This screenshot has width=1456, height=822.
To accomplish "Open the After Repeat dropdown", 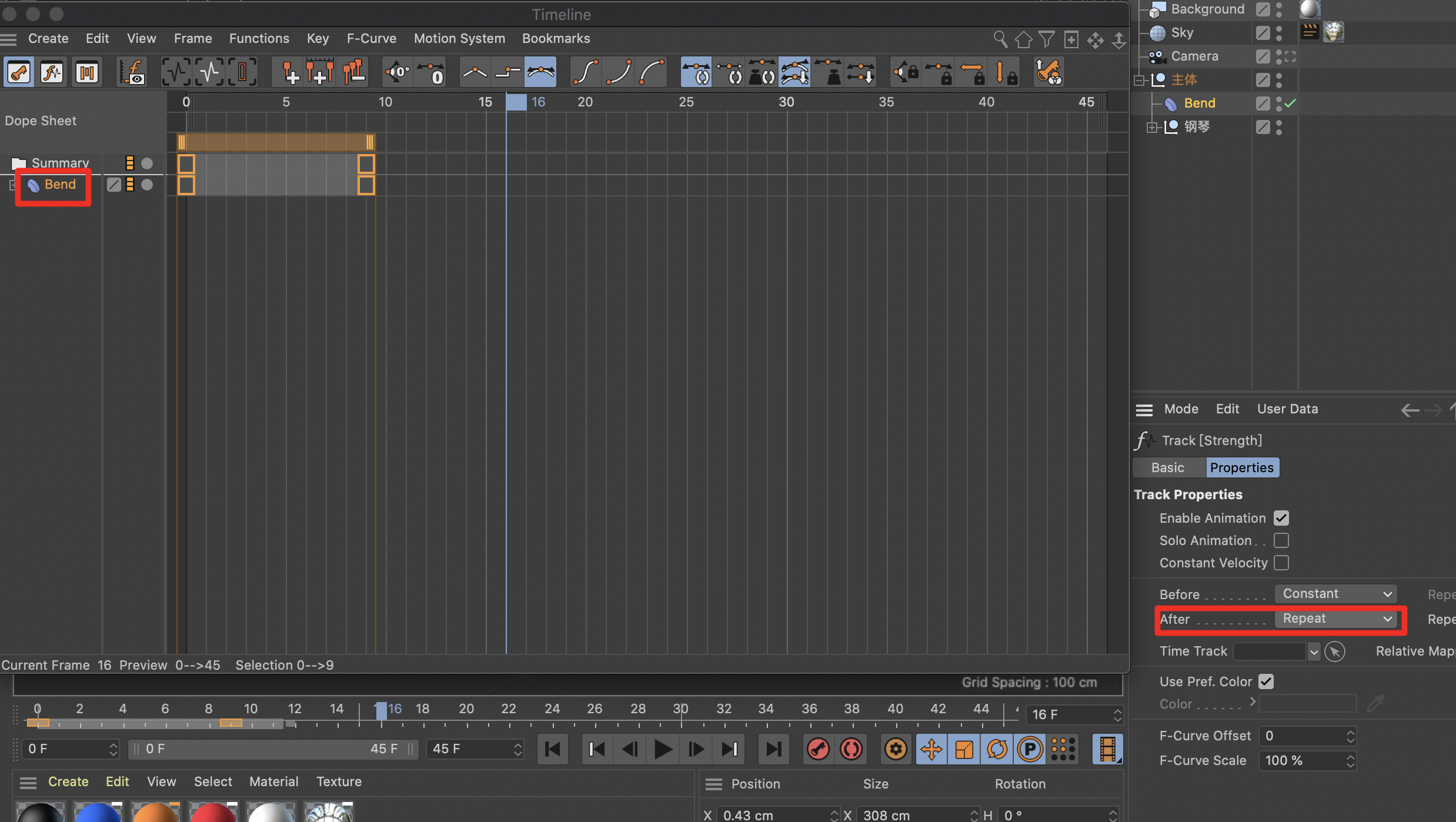I will click(1335, 619).
